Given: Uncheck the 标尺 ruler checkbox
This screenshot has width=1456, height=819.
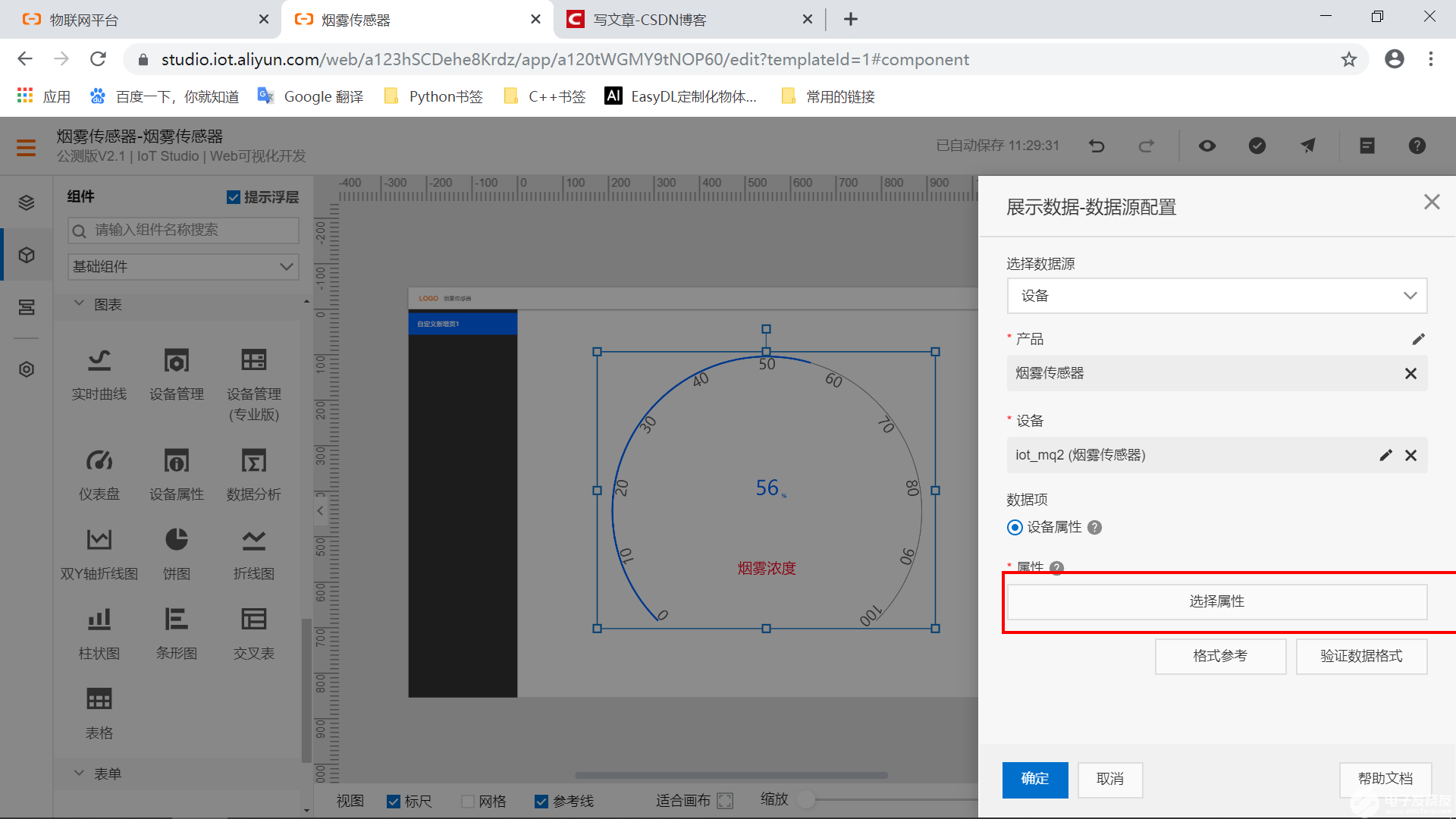Looking at the screenshot, I should (394, 801).
